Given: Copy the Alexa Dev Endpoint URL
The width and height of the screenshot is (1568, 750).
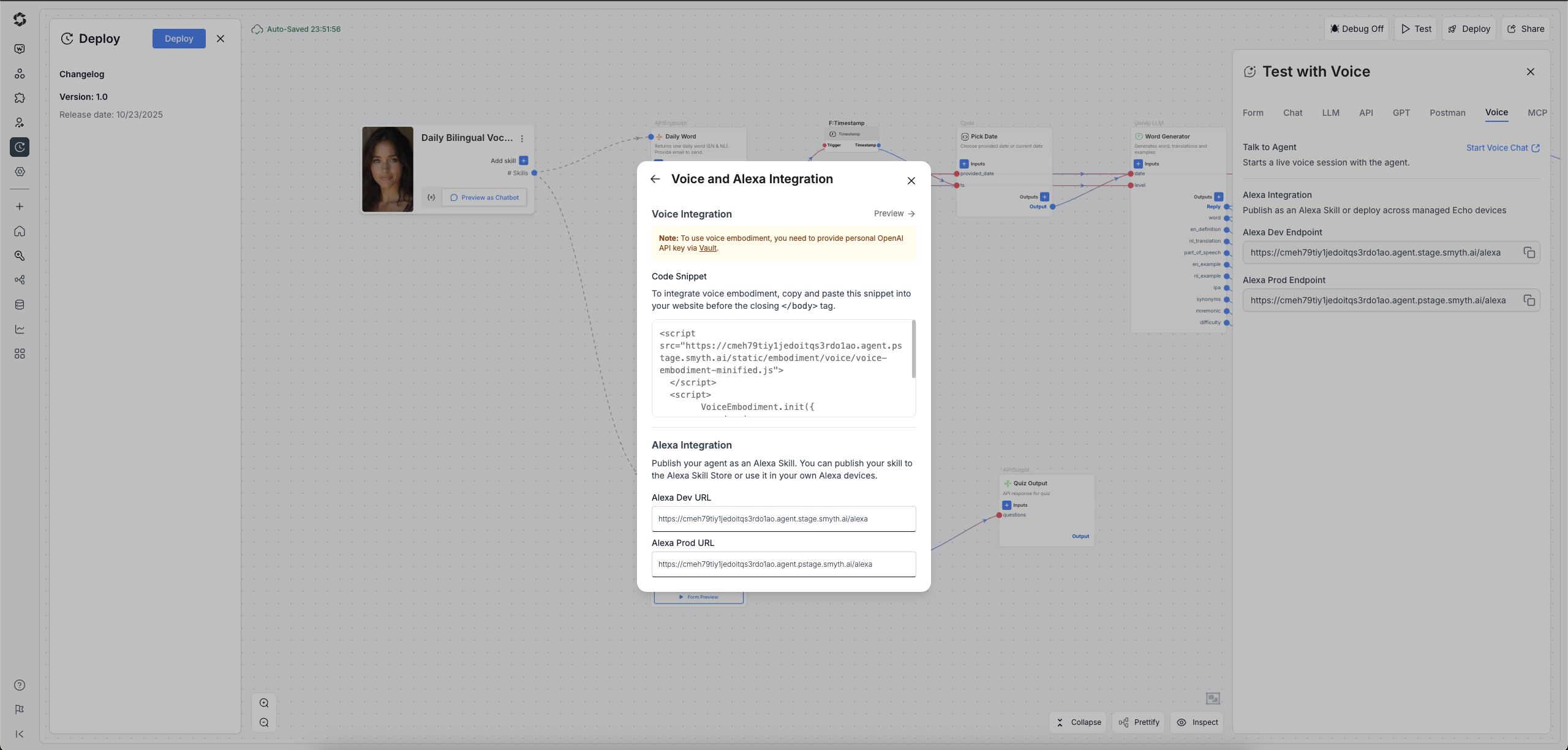Looking at the screenshot, I should pos(1529,252).
